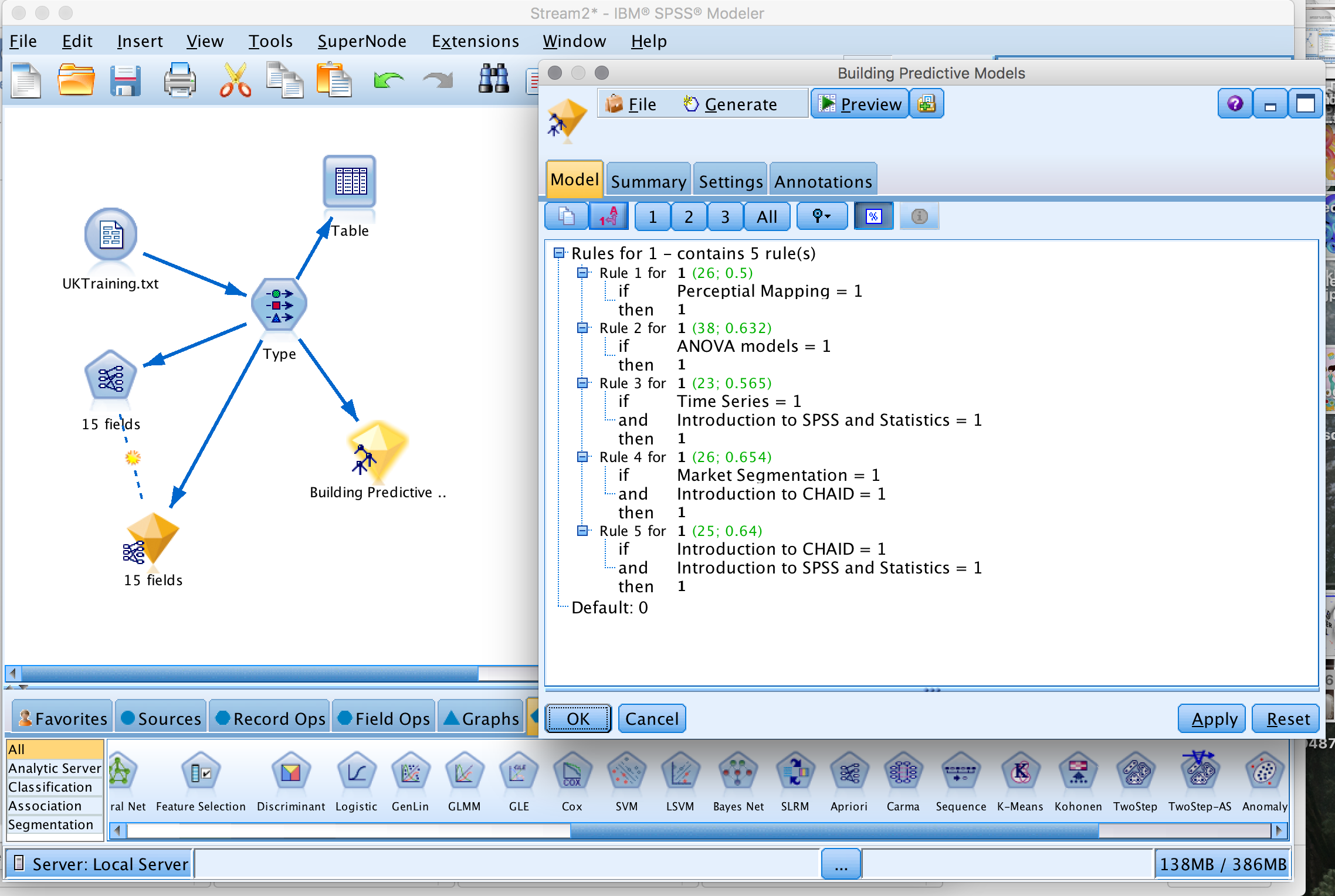This screenshot has height=896, width=1335.
Task: Toggle the percentage display button
Action: click(x=873, y=217)
